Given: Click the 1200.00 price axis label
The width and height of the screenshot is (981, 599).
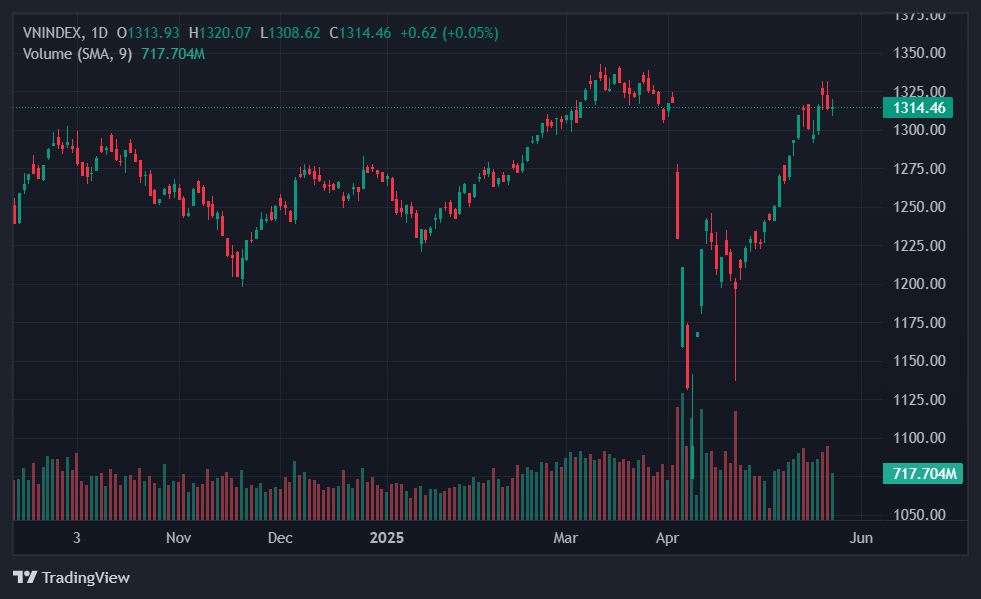Looking at the screenshot, I should 919,284.
